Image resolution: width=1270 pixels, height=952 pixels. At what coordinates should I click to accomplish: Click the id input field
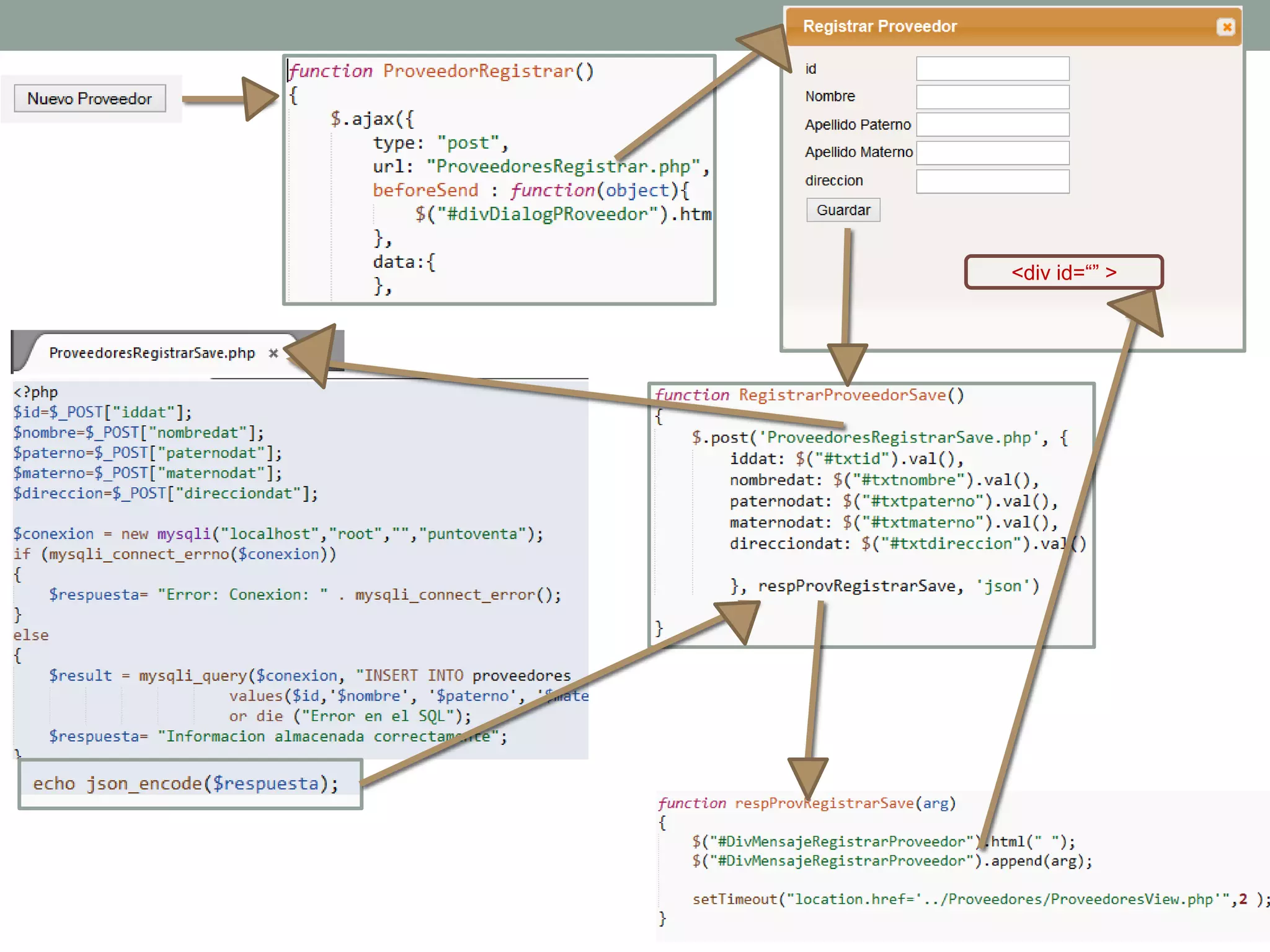tap(992, 69)
